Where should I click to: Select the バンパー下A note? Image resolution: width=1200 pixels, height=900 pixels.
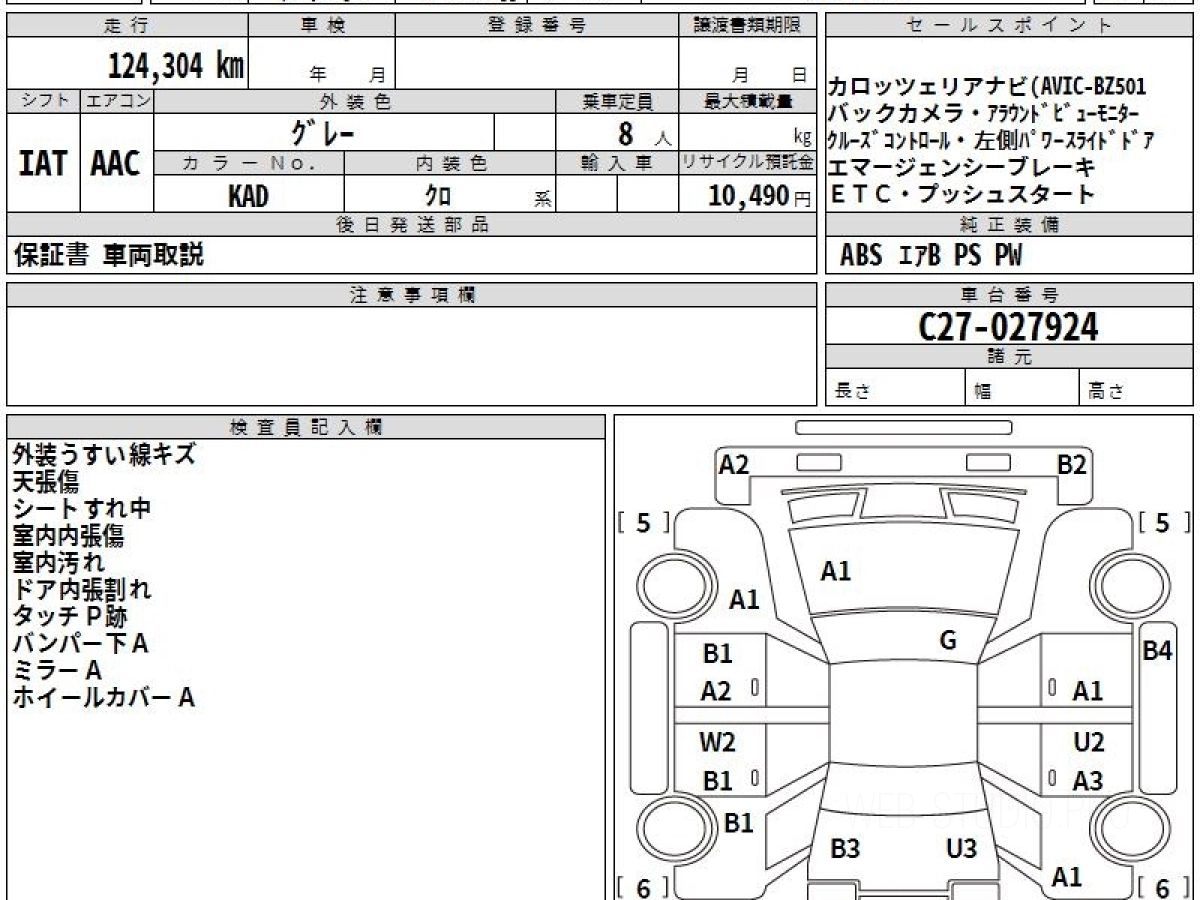coord(80,643)
